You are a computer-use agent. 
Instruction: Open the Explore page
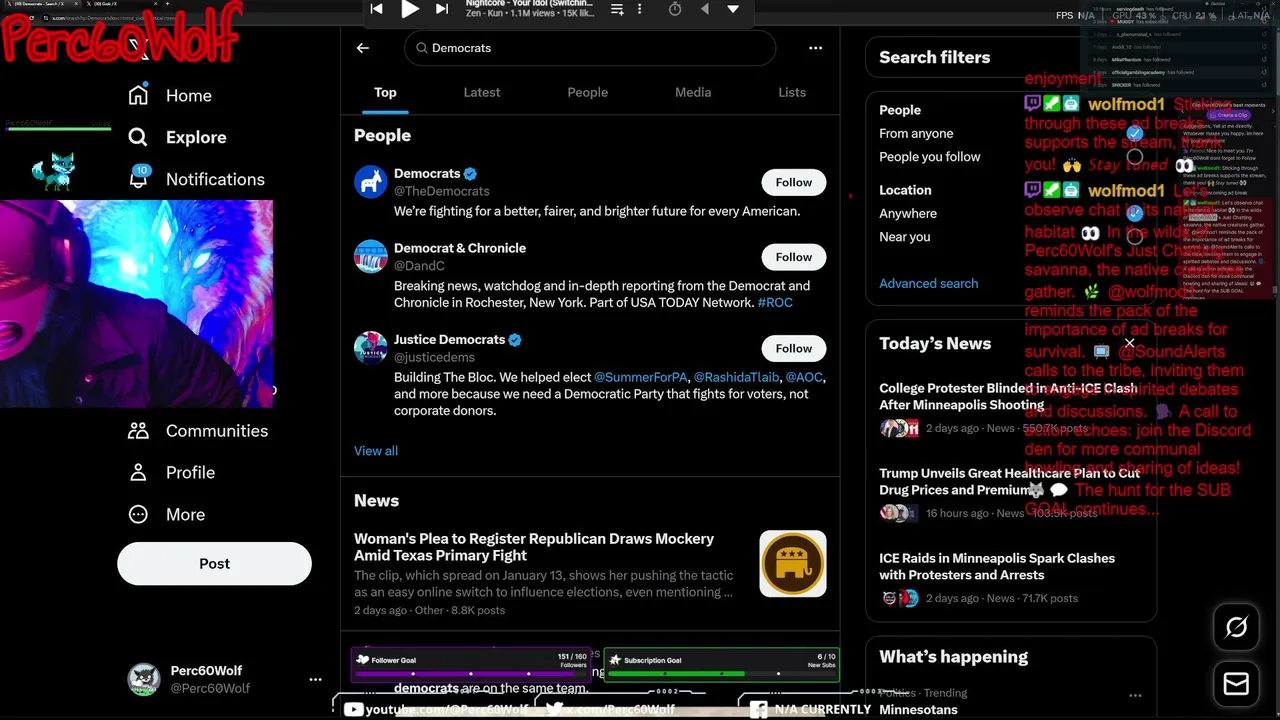pos(177,137)
